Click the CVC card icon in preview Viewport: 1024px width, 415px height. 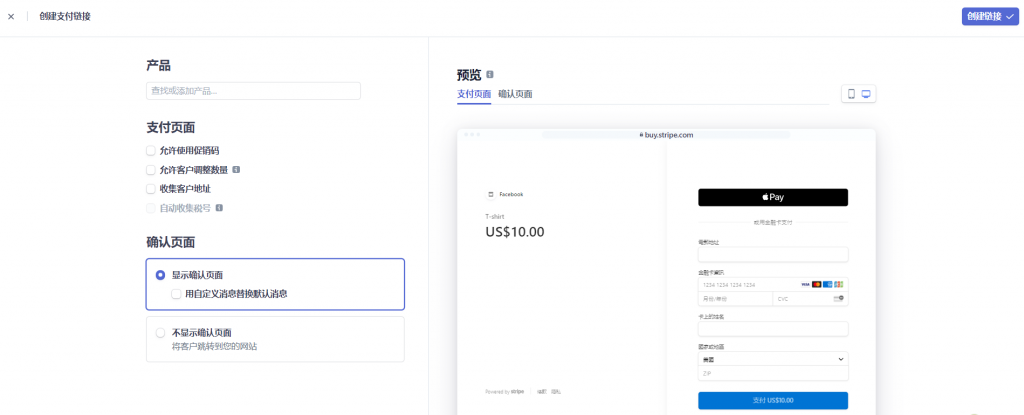coord(839,299)
